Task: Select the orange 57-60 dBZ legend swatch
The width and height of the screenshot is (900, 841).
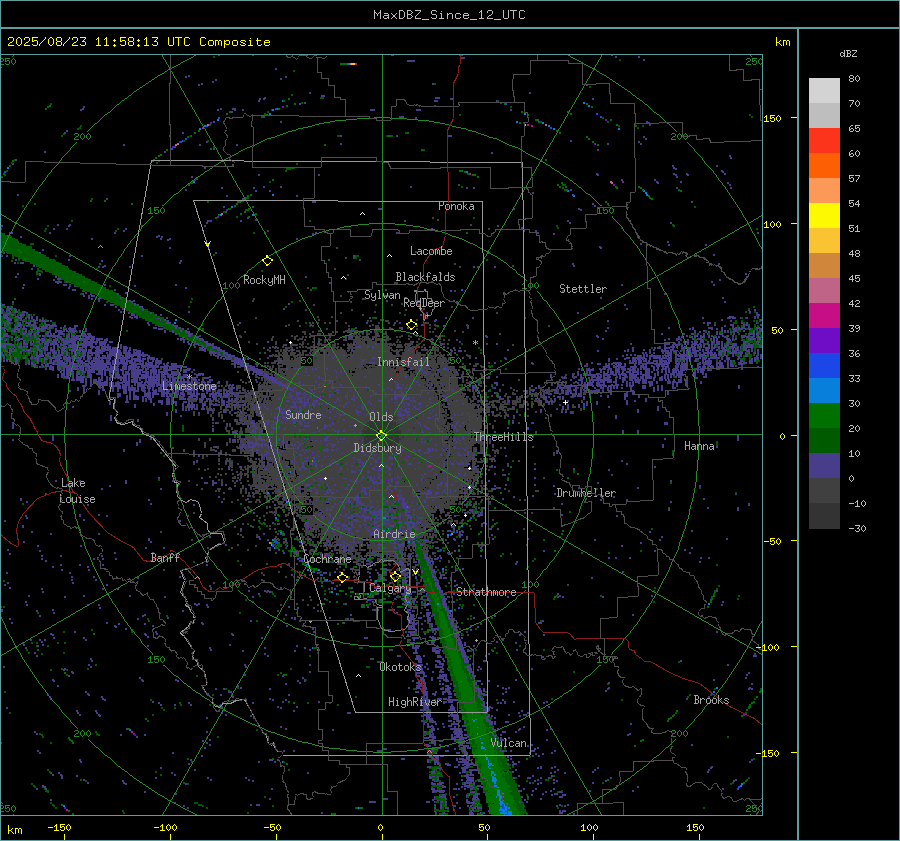Action: (824, 166)
